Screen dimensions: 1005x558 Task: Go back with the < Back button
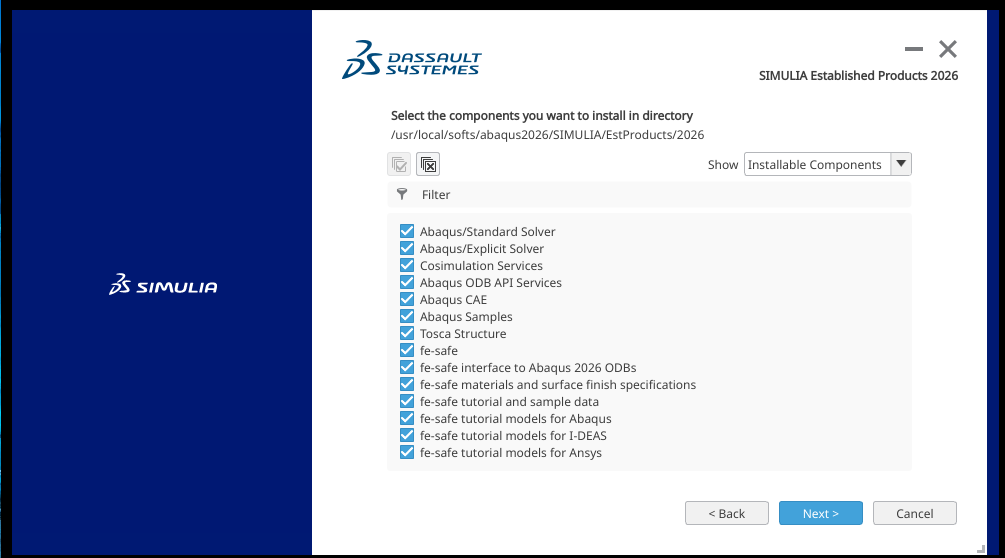coord(726,513)
